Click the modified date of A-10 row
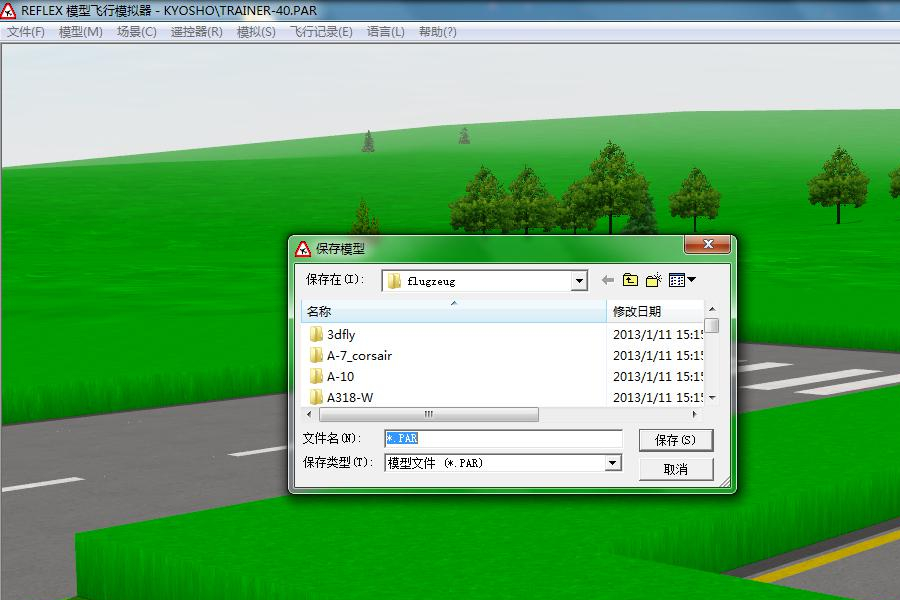Image resolution: width=900 pixels, height=600 pixels. click(658, 377)
